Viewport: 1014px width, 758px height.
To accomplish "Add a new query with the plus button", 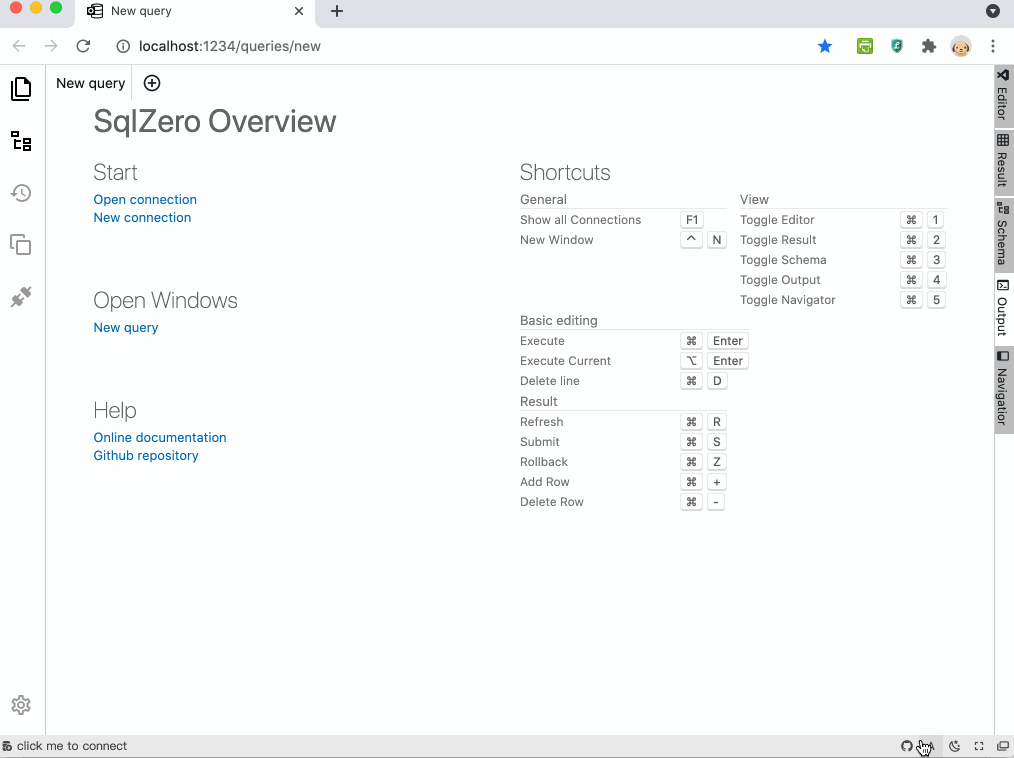I will tap(151, 83).
